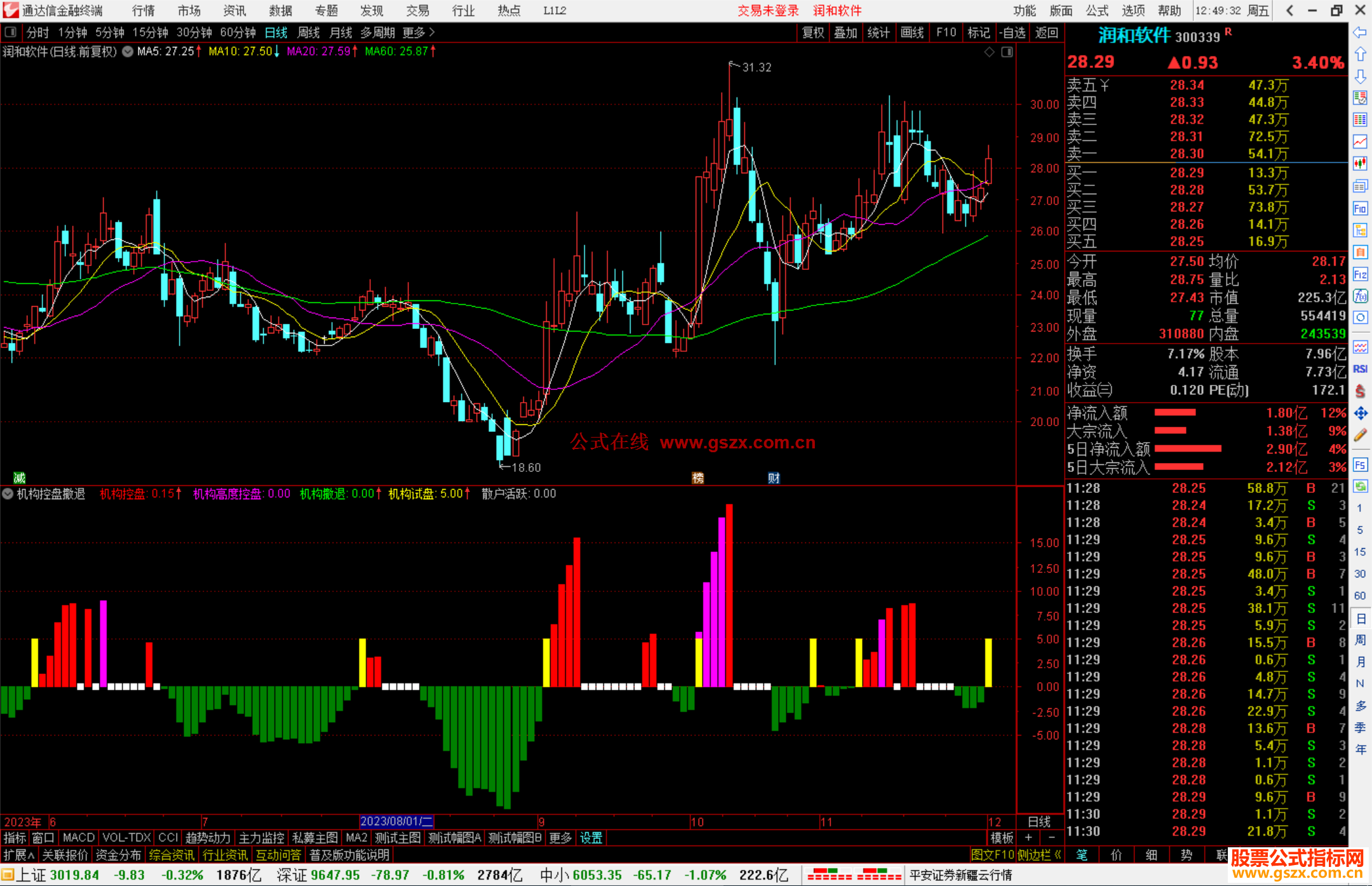This screenshot has height=886, width=1372.
Task: Switch to the 周线 weekly period tab
Action: [309, 32]
